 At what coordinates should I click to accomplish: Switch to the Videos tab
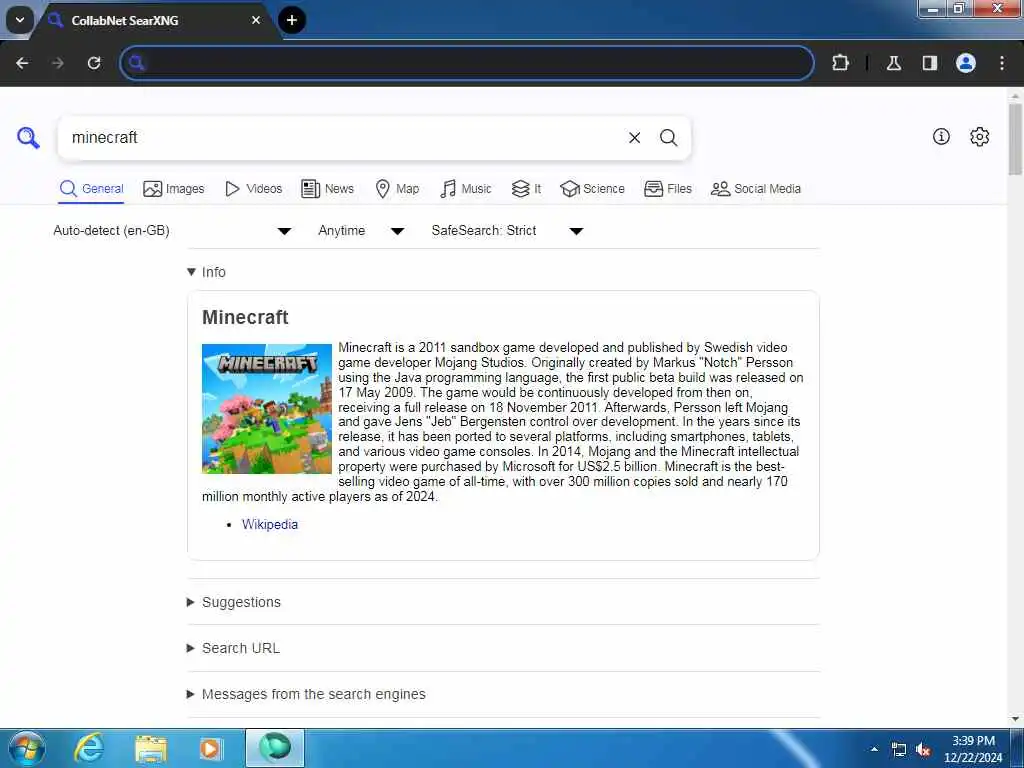click(x=253, y=189)
